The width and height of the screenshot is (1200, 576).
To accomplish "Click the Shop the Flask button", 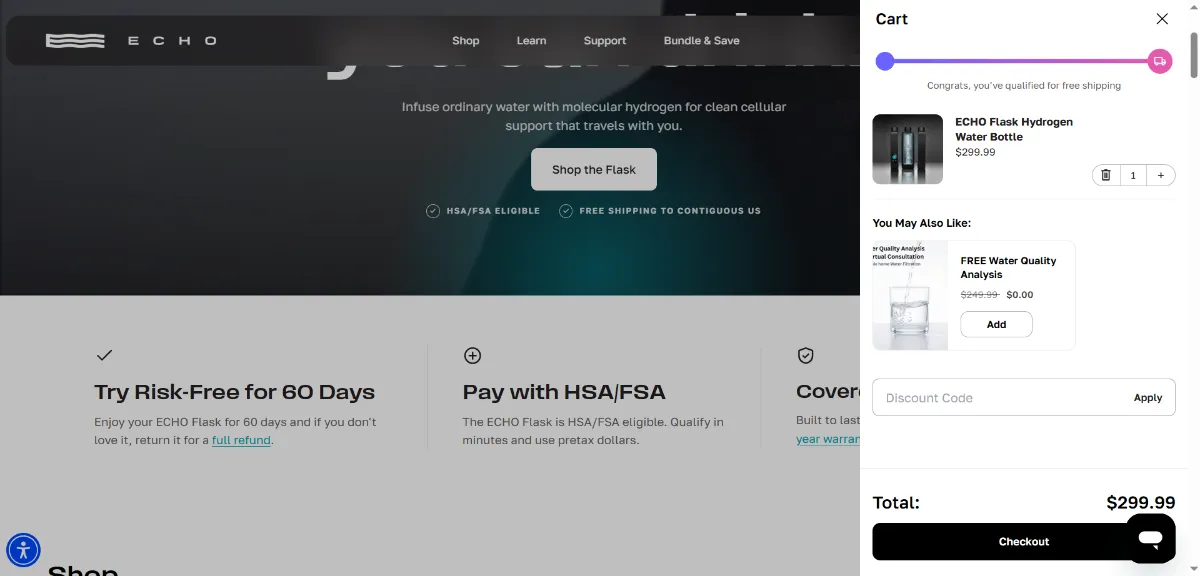I will (594, 169).
